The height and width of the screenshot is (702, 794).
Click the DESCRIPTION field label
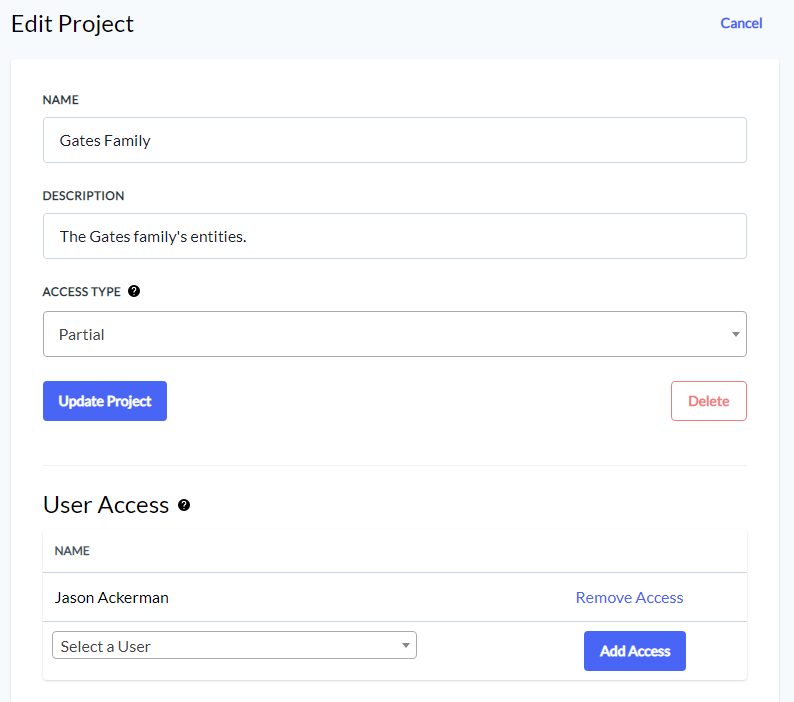(84, 196)
